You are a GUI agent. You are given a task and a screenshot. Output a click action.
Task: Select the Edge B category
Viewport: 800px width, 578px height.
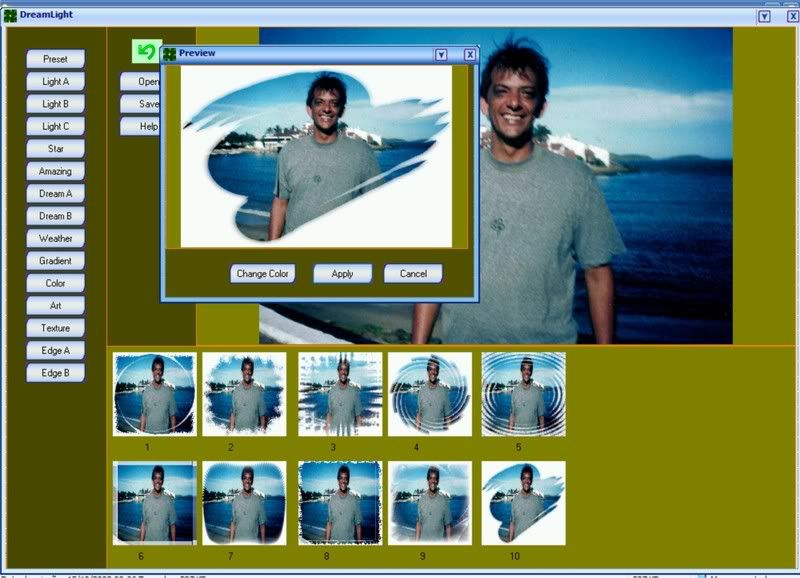[56, 373]
